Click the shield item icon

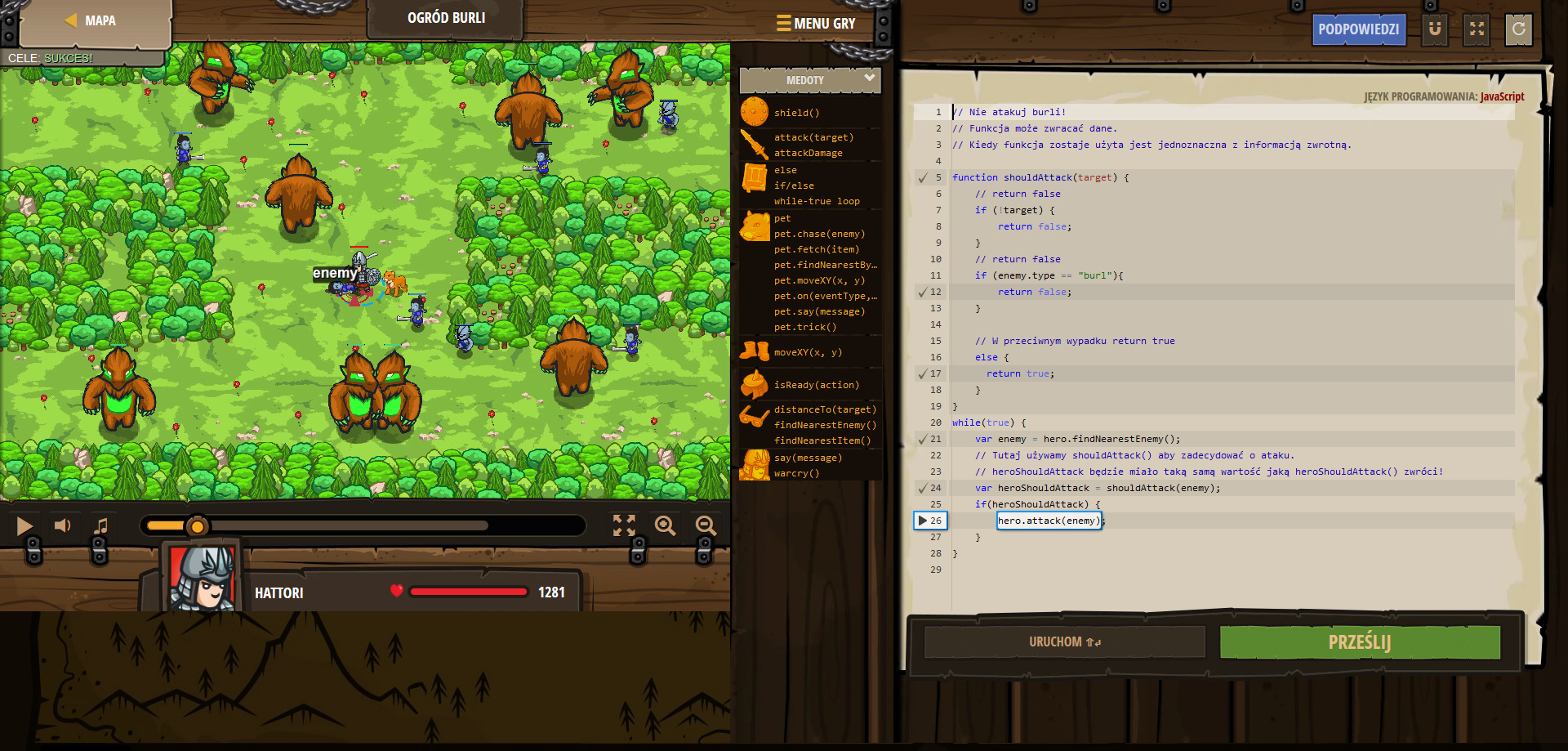coord(755,112)
